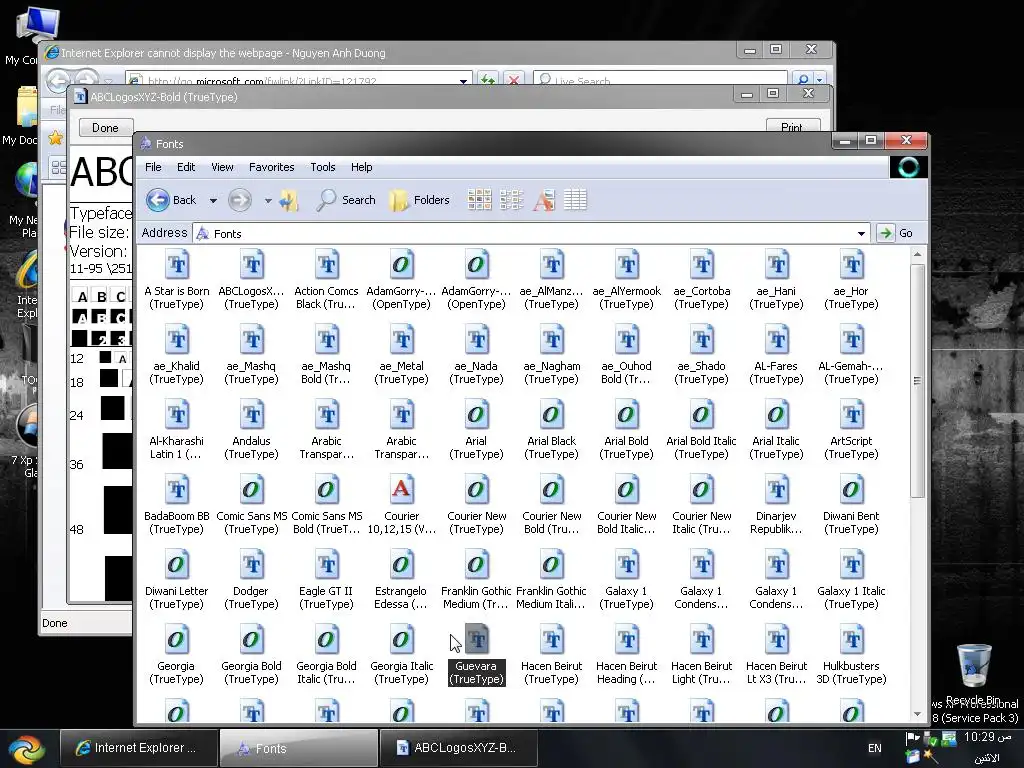Select the ArtScript font icon
The width and height of the screenshot is (1024, 768).
tap(852, 415)
